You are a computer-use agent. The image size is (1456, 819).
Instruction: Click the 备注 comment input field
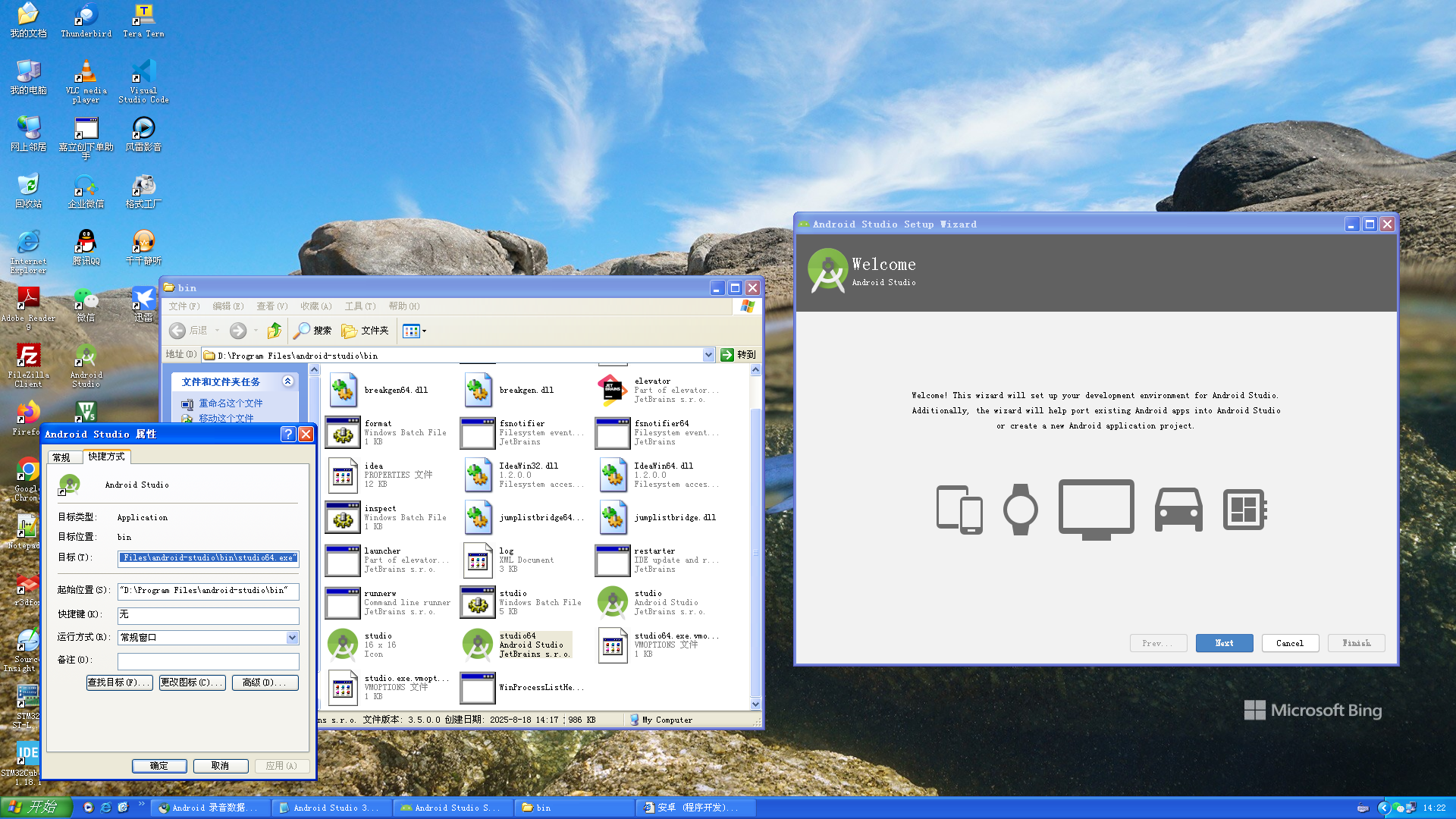(x=209, y=661)
